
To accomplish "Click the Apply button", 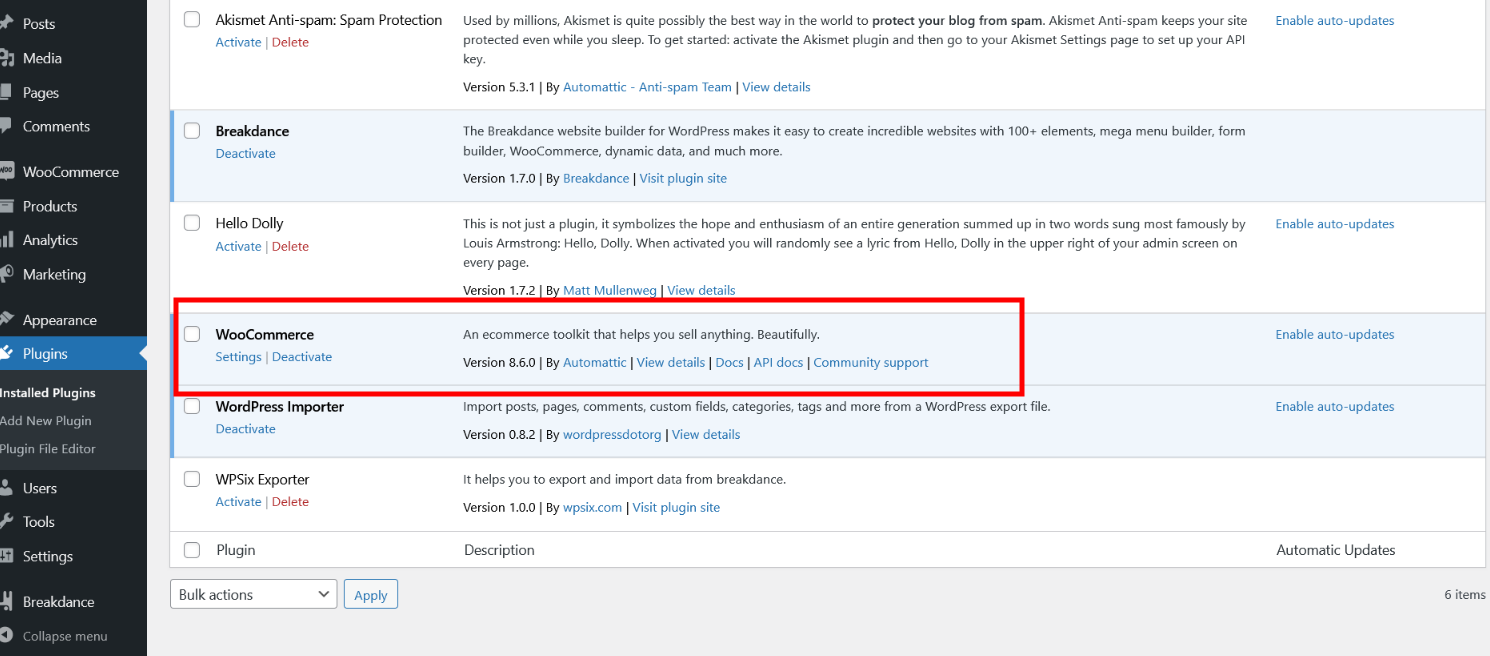I will [371, 594].
